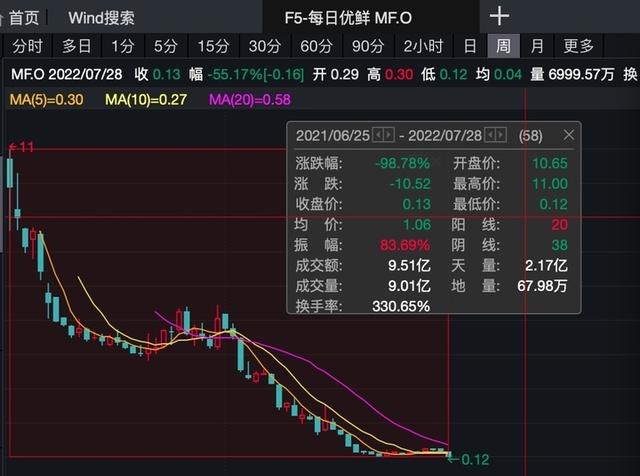Select the F5-每日优鲜 MF.O tab

348,18
